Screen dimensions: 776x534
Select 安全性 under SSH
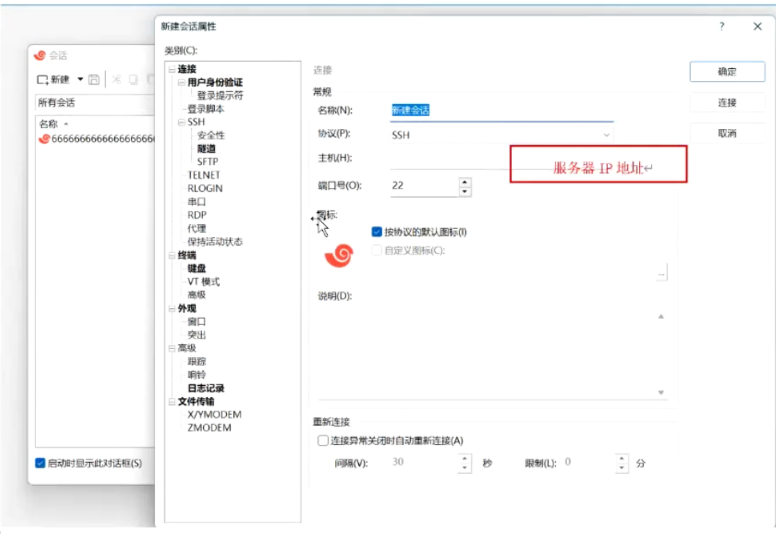tap(211, 135)
